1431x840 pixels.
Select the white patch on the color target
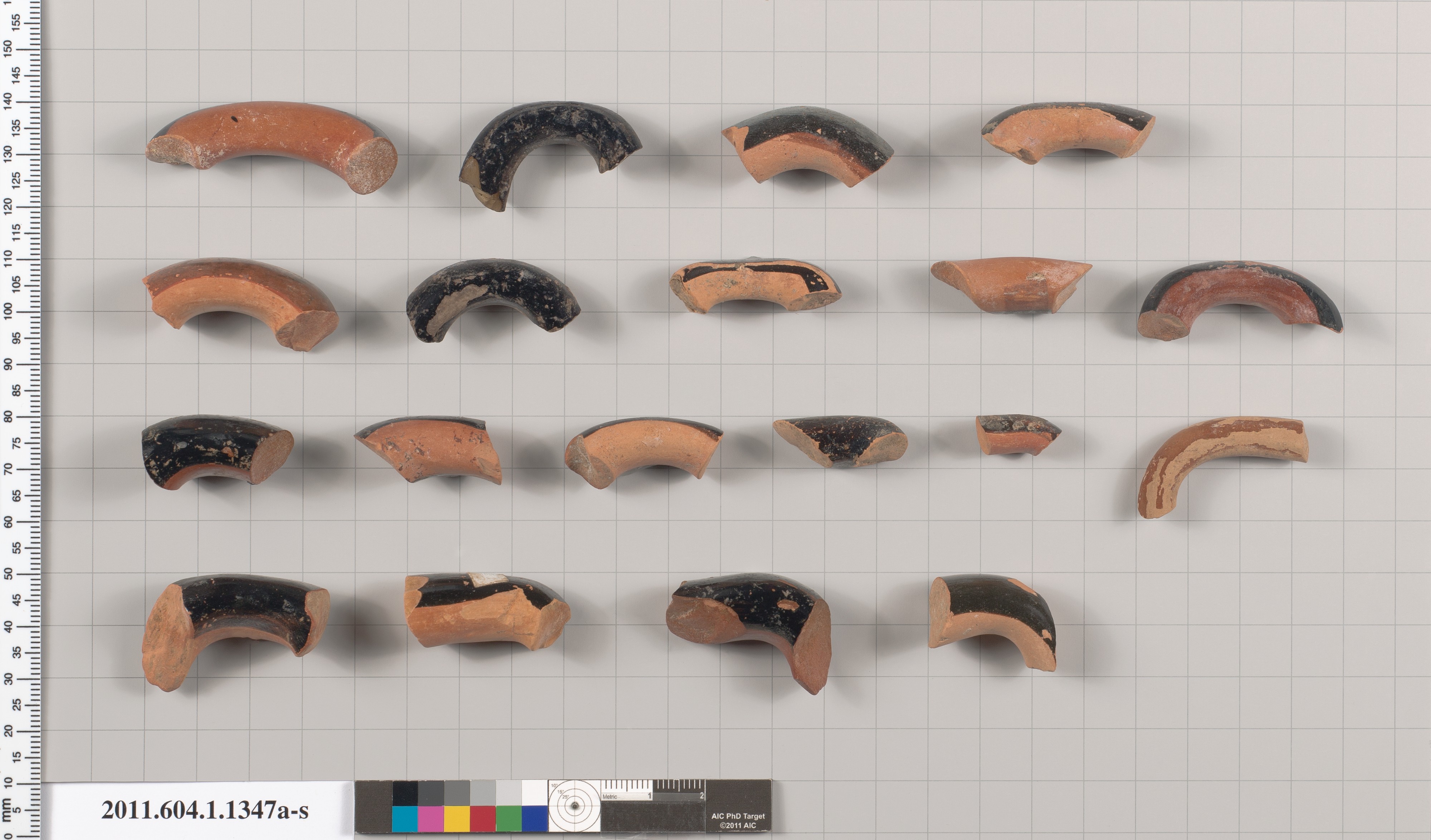click(534, 793)
